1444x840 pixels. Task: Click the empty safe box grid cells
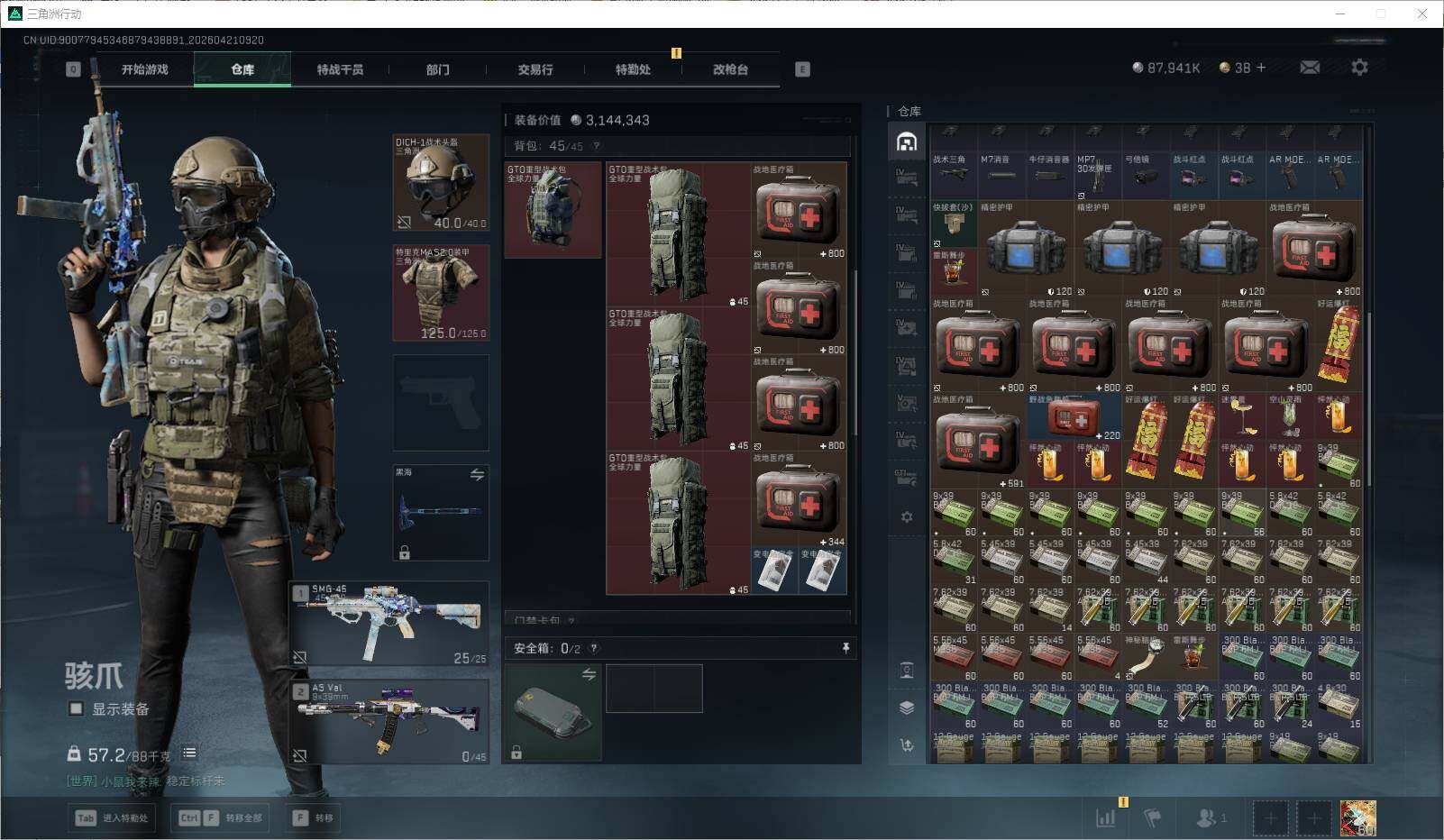click(x=653, y=689)
